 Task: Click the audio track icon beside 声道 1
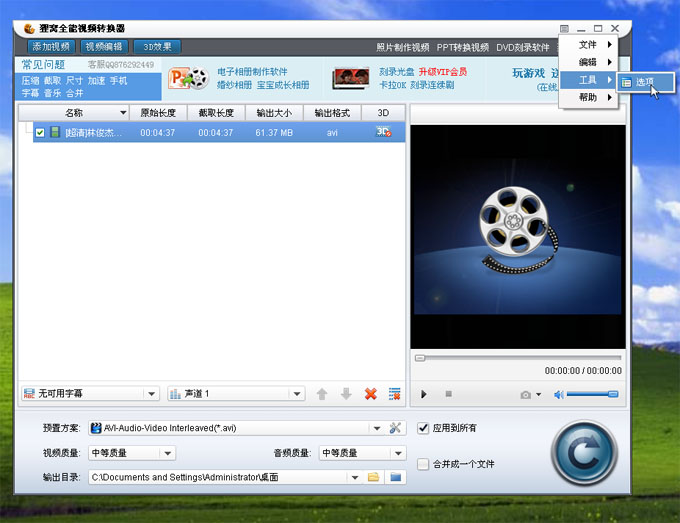pos(175,393)
